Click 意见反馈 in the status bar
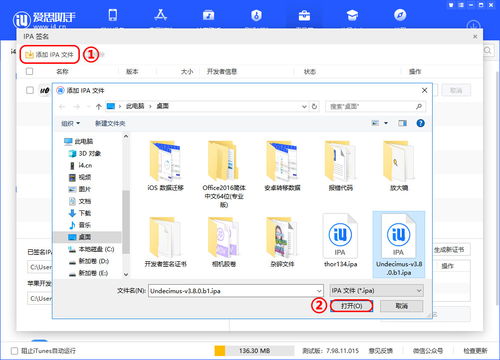Image resolution: width=500 pixels, height=360 pixels. click(x=380, y=351)
